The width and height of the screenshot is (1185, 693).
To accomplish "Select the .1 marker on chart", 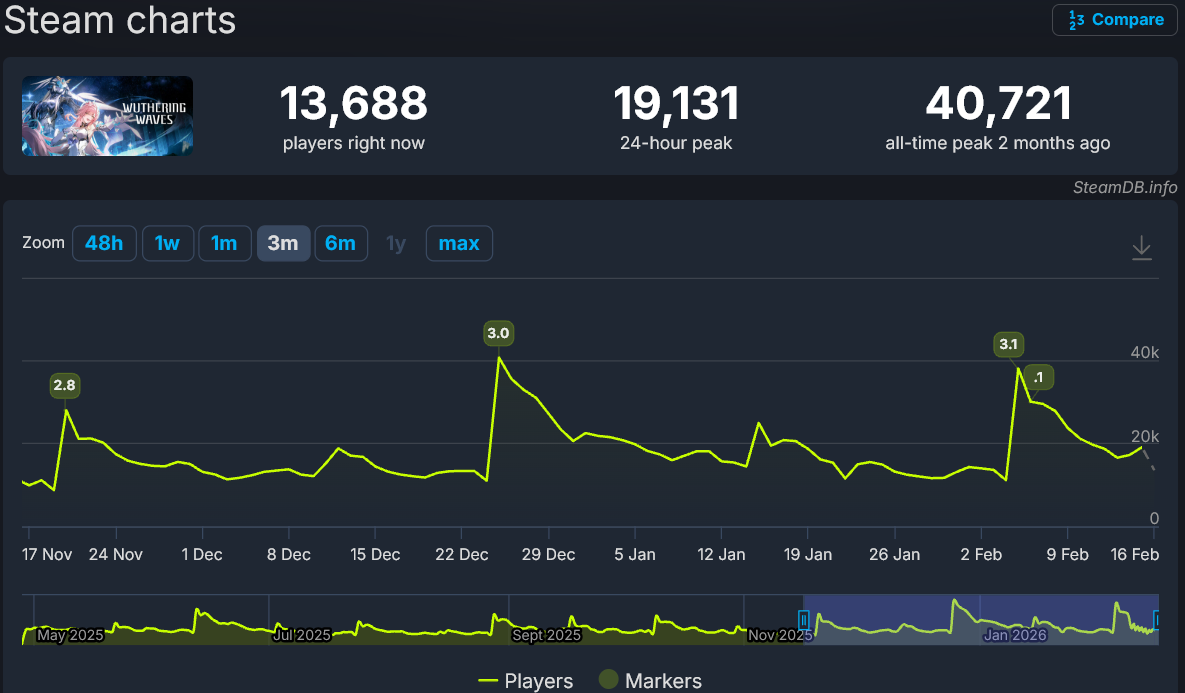I will click(1038, 377).
